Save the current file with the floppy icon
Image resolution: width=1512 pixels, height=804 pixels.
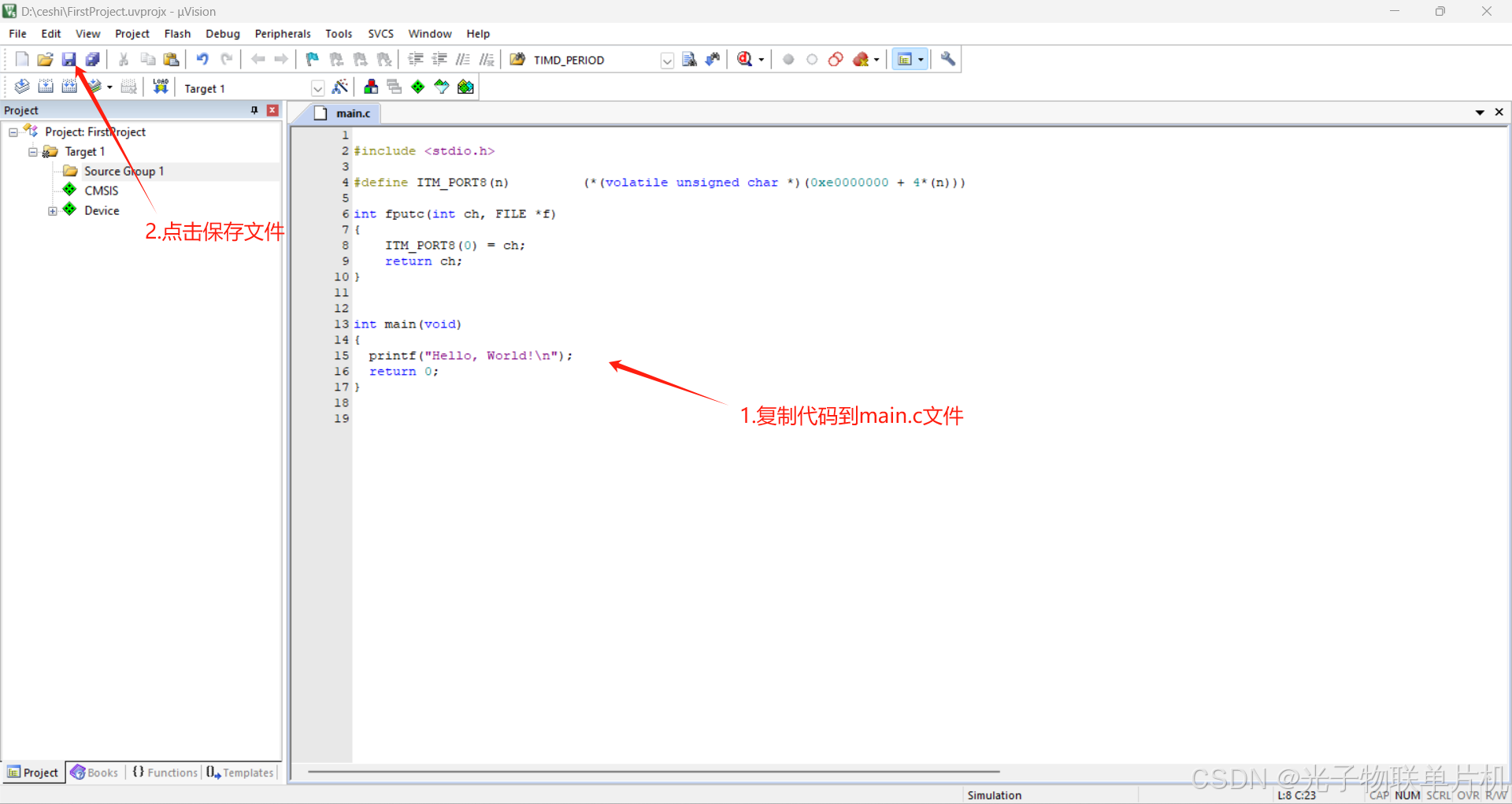[x=69, y=59]
